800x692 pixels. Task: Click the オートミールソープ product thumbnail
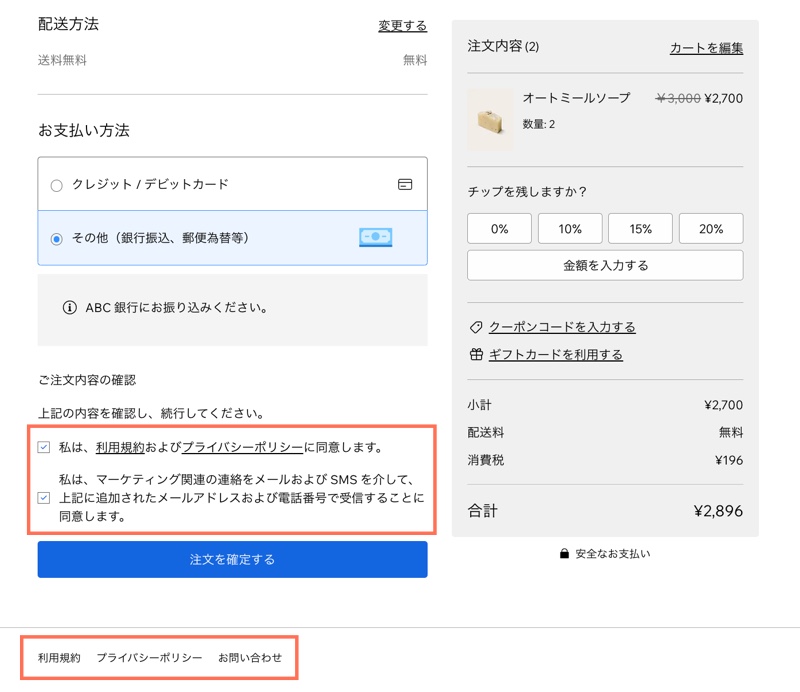pos(489,117)
